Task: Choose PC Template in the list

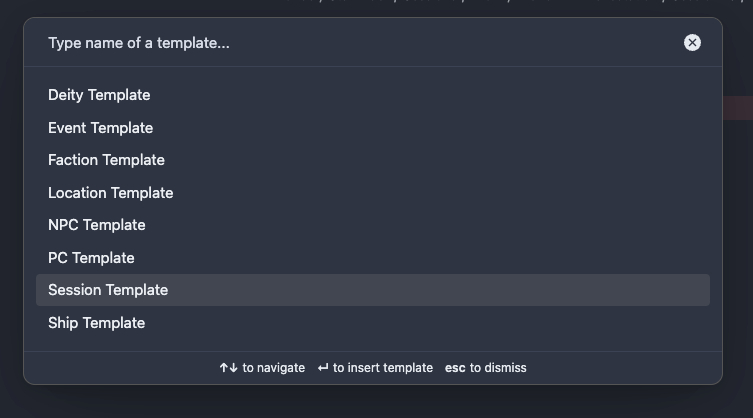Action: [91, 258]
